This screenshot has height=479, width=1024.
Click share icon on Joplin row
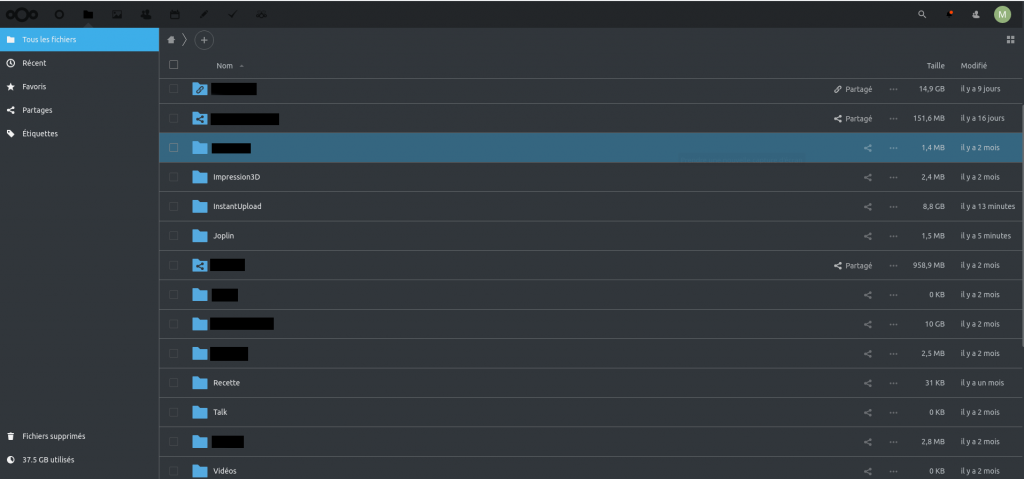(868, 236)
